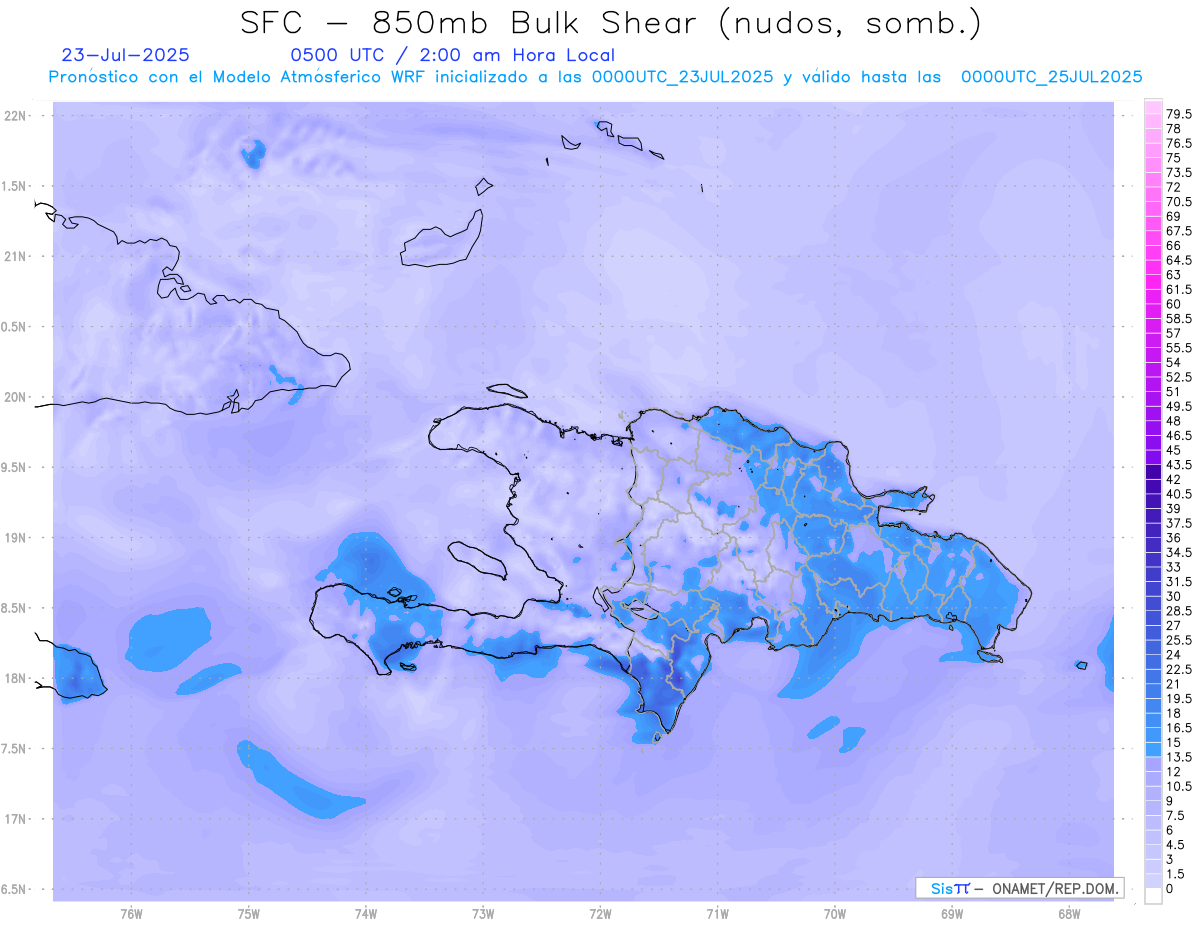This screenshot has height=927, width=1200.
Task: Click the "19N" latitude label
Action: 17,537
